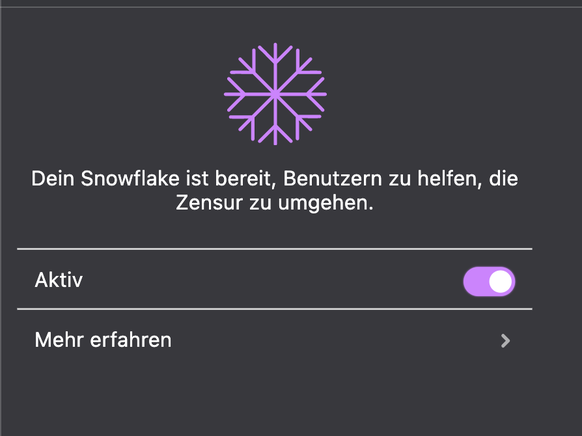Viewport: 582px width, 436px height.
Task: Turn off Snowflake proxy using the purple switch
Action: coord(489,281)
